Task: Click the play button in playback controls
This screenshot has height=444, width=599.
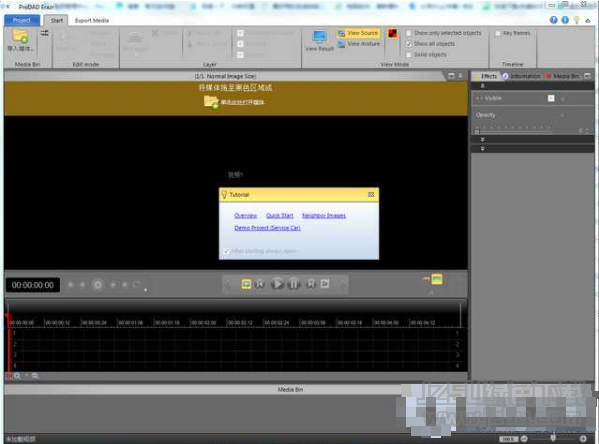Action: coord(277,284)
